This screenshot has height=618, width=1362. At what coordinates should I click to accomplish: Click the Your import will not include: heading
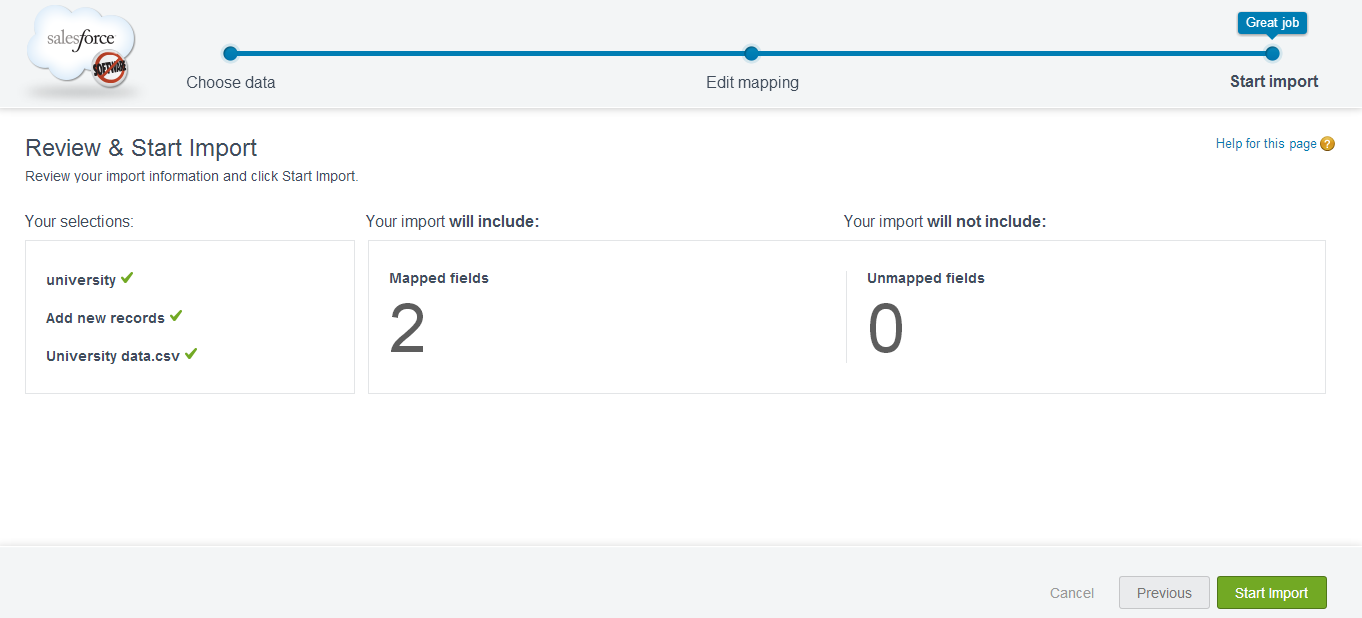[x=945, y=222]
